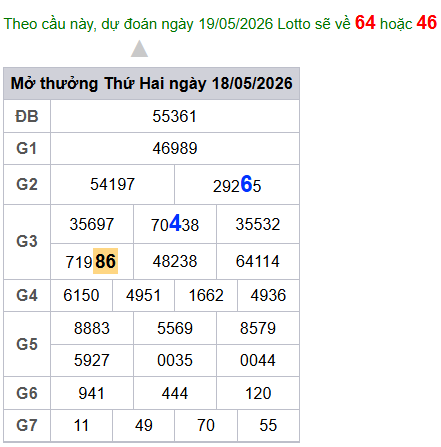Select the G5 row label
The image size is (441, 447).
(27, 344)
